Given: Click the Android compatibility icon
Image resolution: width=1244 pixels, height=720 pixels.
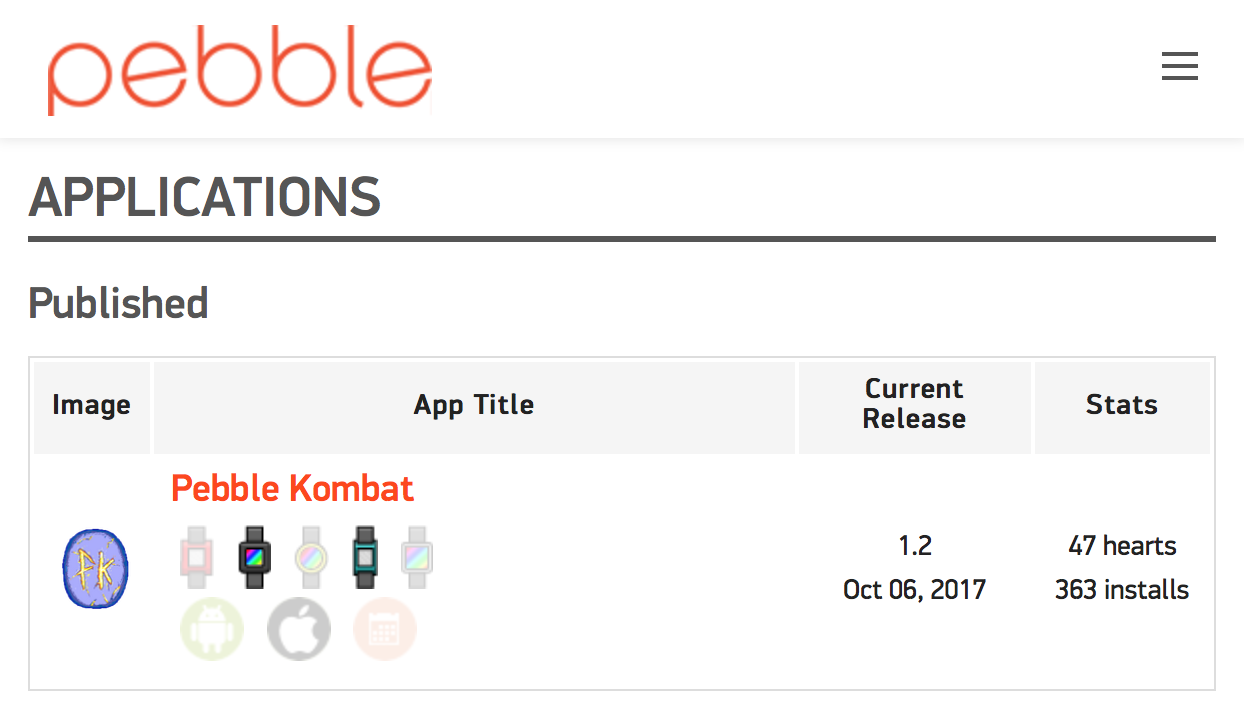Looking at the screenshot, I should pos(212,628).
